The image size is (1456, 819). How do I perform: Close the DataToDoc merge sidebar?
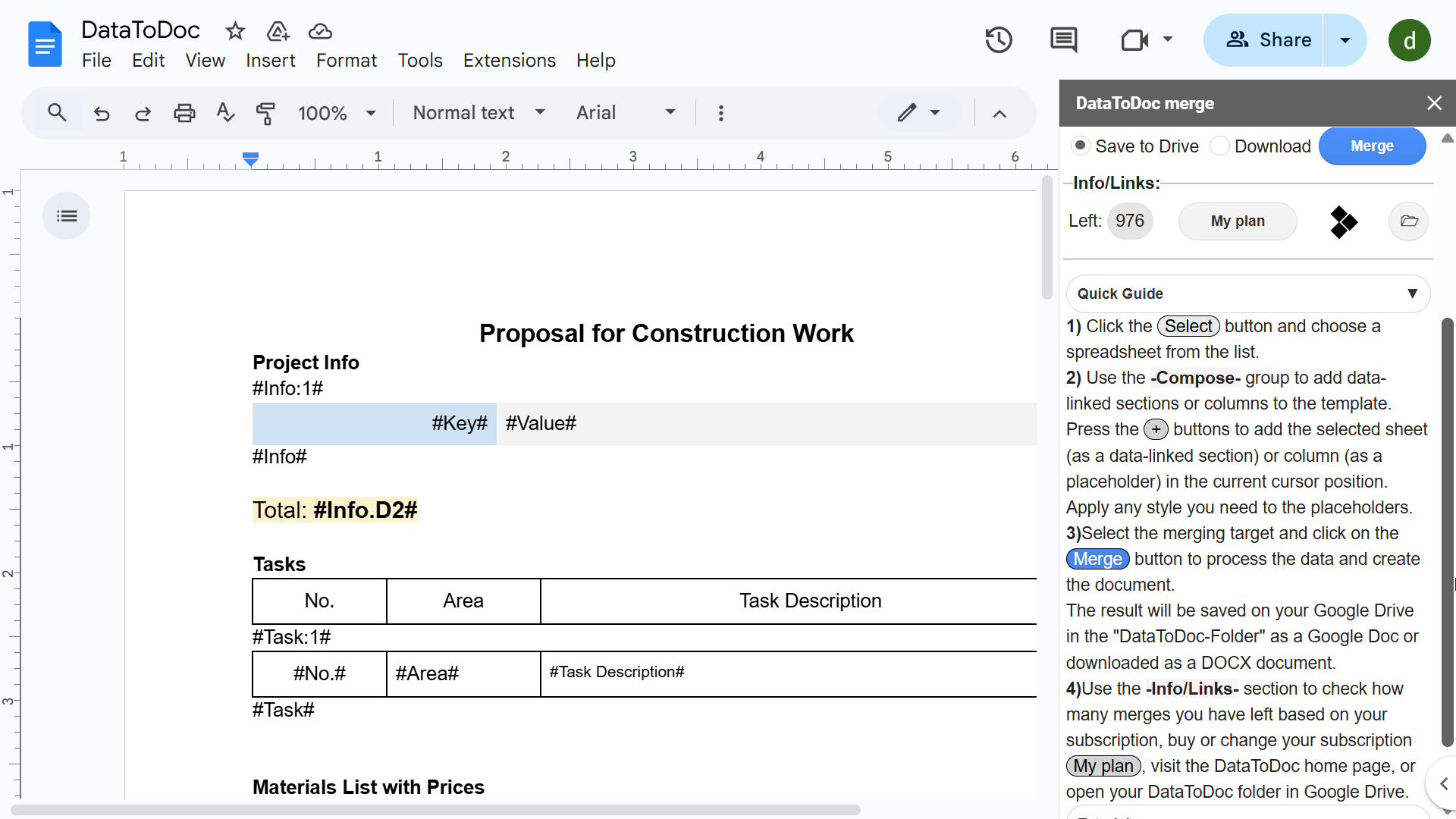coord(1434,103)
